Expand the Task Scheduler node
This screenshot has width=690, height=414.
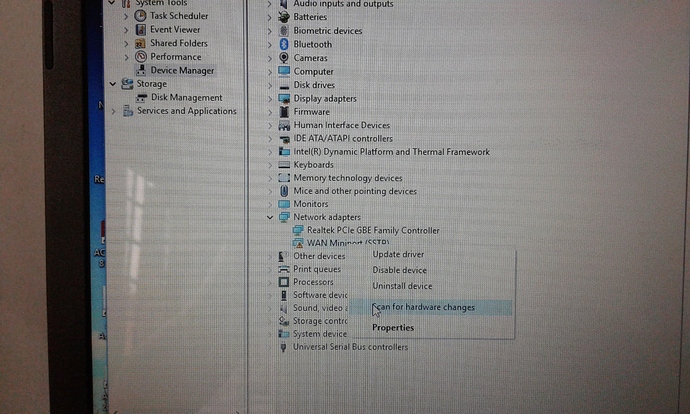point(126,16)
